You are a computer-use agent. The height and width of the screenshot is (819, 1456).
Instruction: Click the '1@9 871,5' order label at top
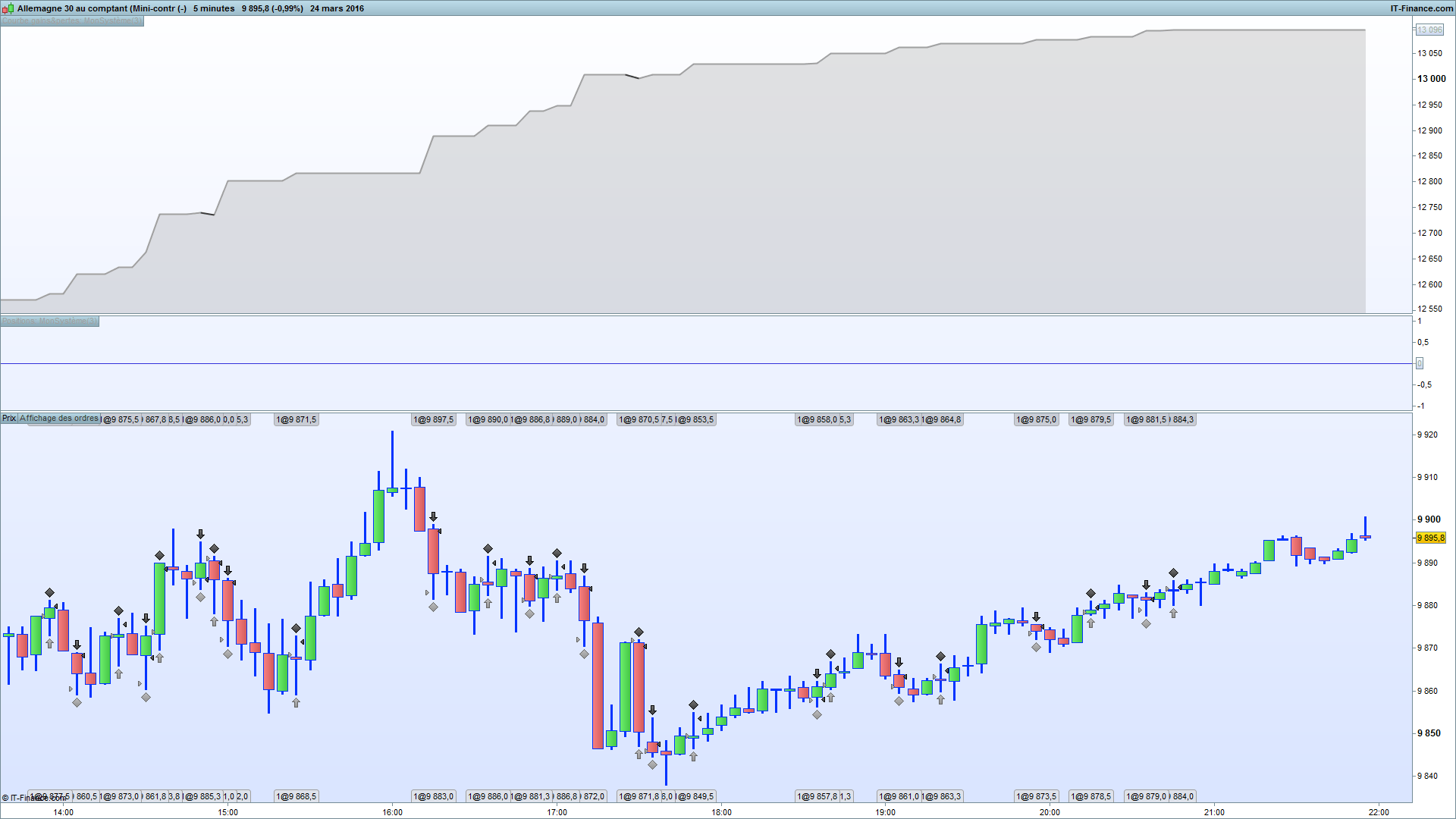point(296,420)
